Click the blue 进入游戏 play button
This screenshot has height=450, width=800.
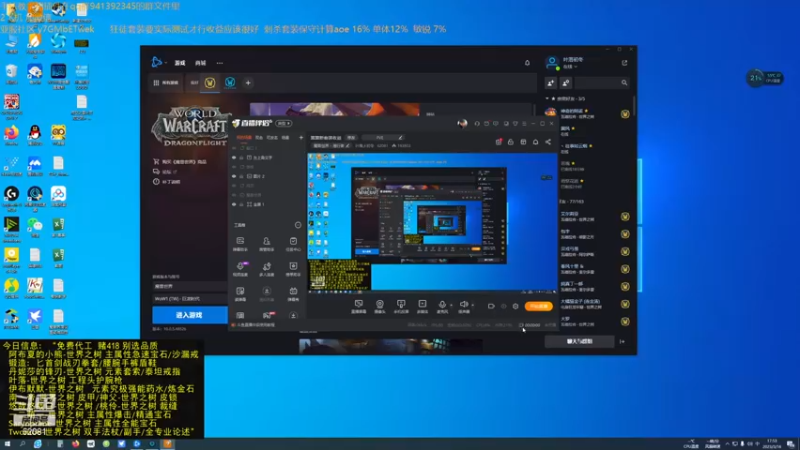[x=189, y=315]
